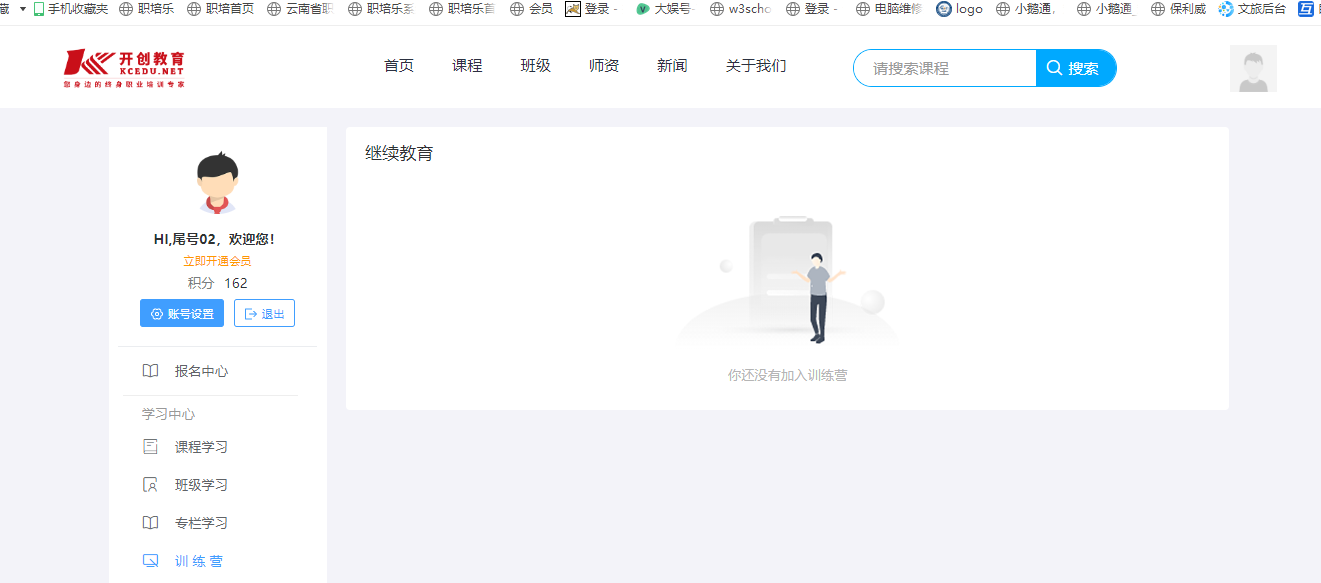The height and width of the screenshot is (583, 1321).
Task: Click the icon beside 班级学习
Action: pos(150,485)
